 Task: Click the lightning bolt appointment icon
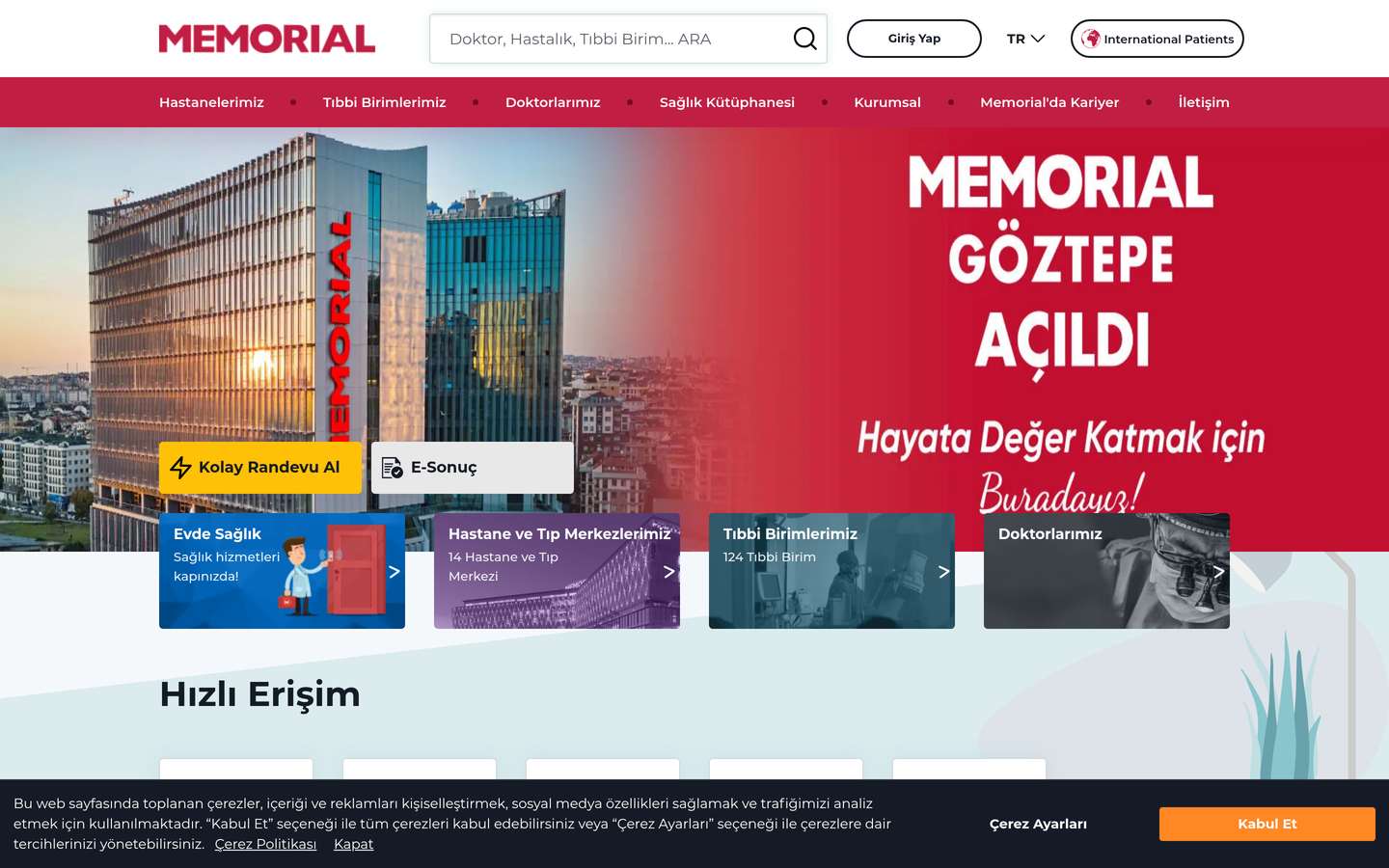[180, 468]
